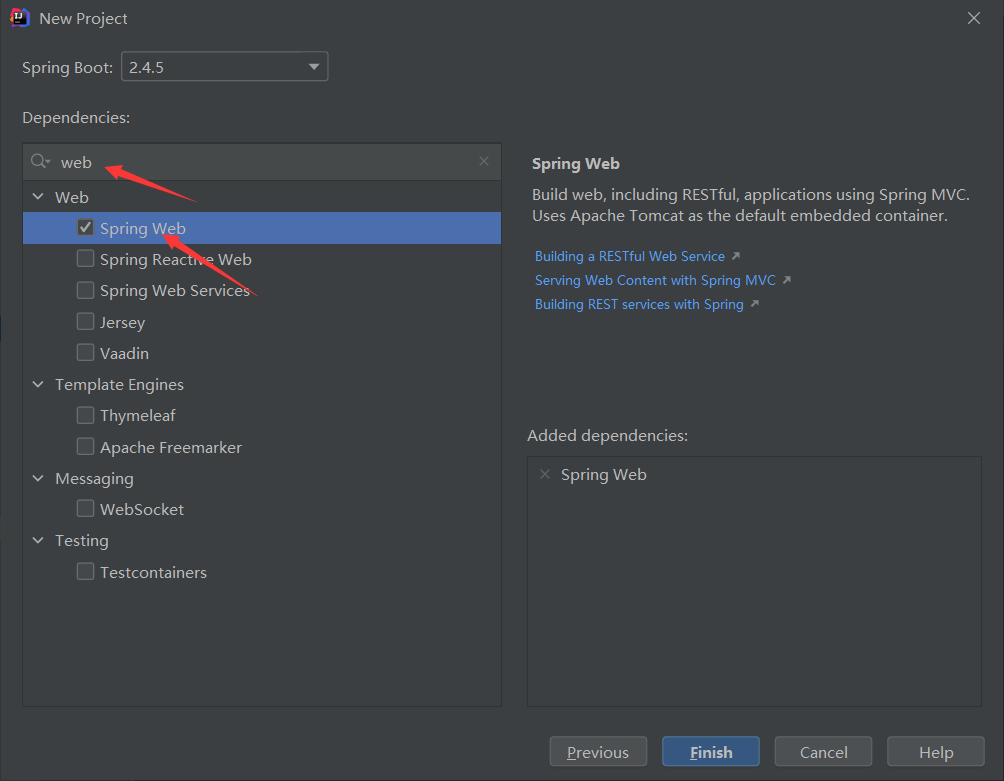The height and width of the screenshot is (781, 1004).
Task: Enable the Spring Reactive Web checkbox
Action: [x=86, y=259]
